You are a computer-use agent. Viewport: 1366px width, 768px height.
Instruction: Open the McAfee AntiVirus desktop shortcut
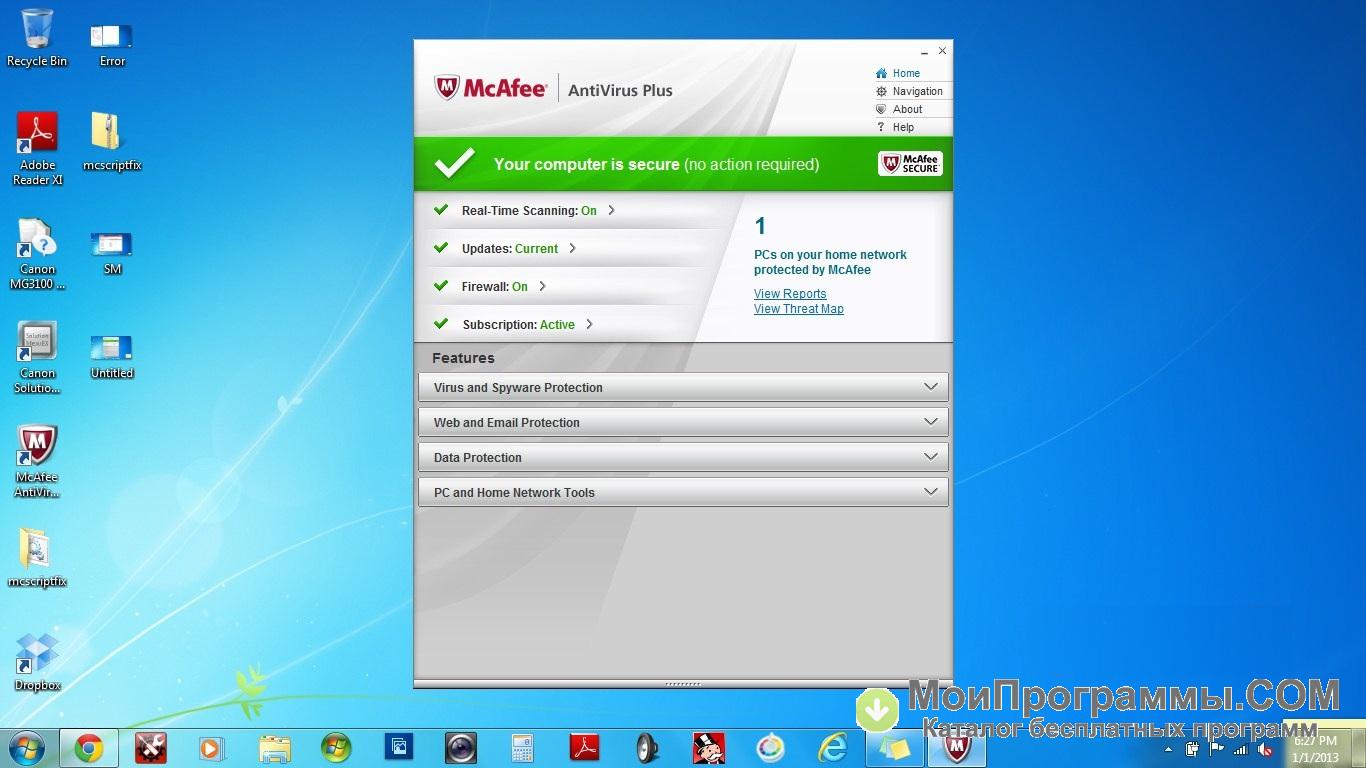[x=37, y=461]
